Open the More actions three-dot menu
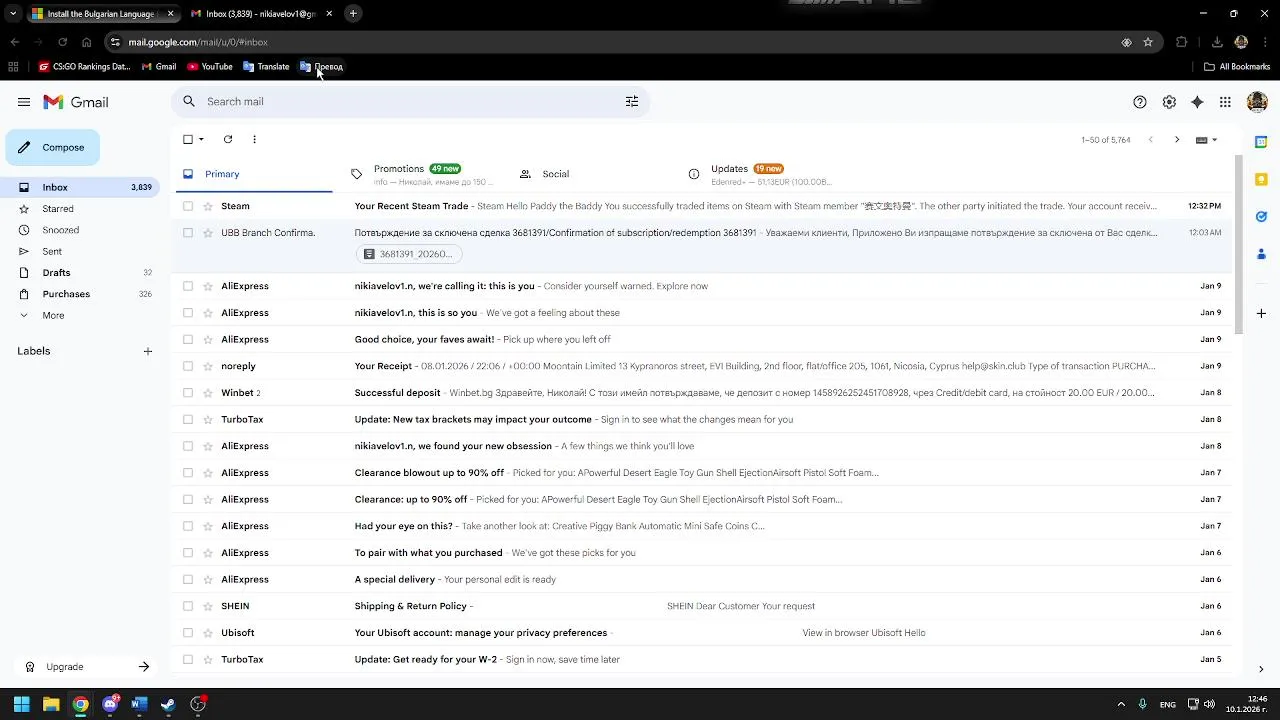 click(x=254, y=140)
